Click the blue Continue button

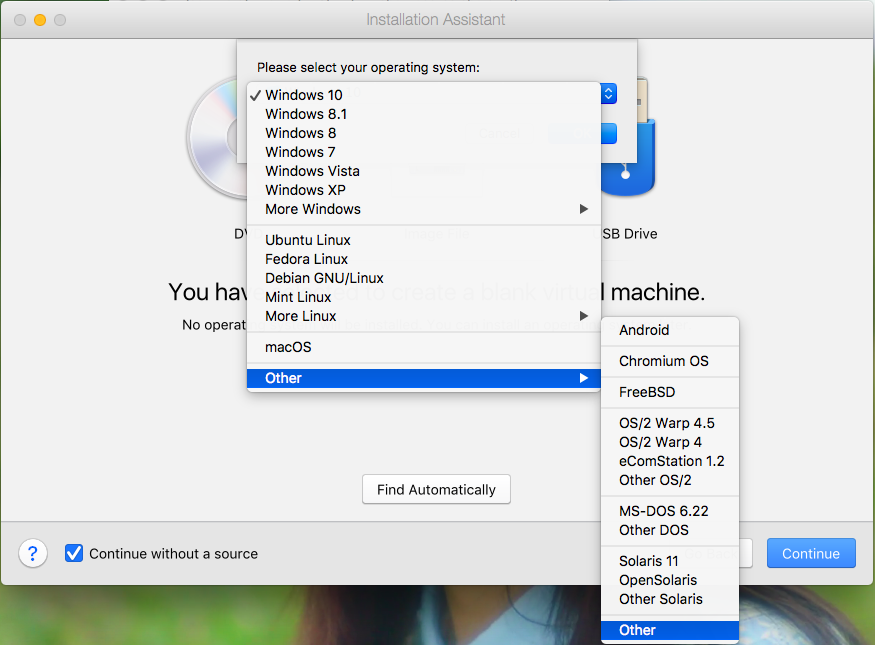[x=810, y=553]
